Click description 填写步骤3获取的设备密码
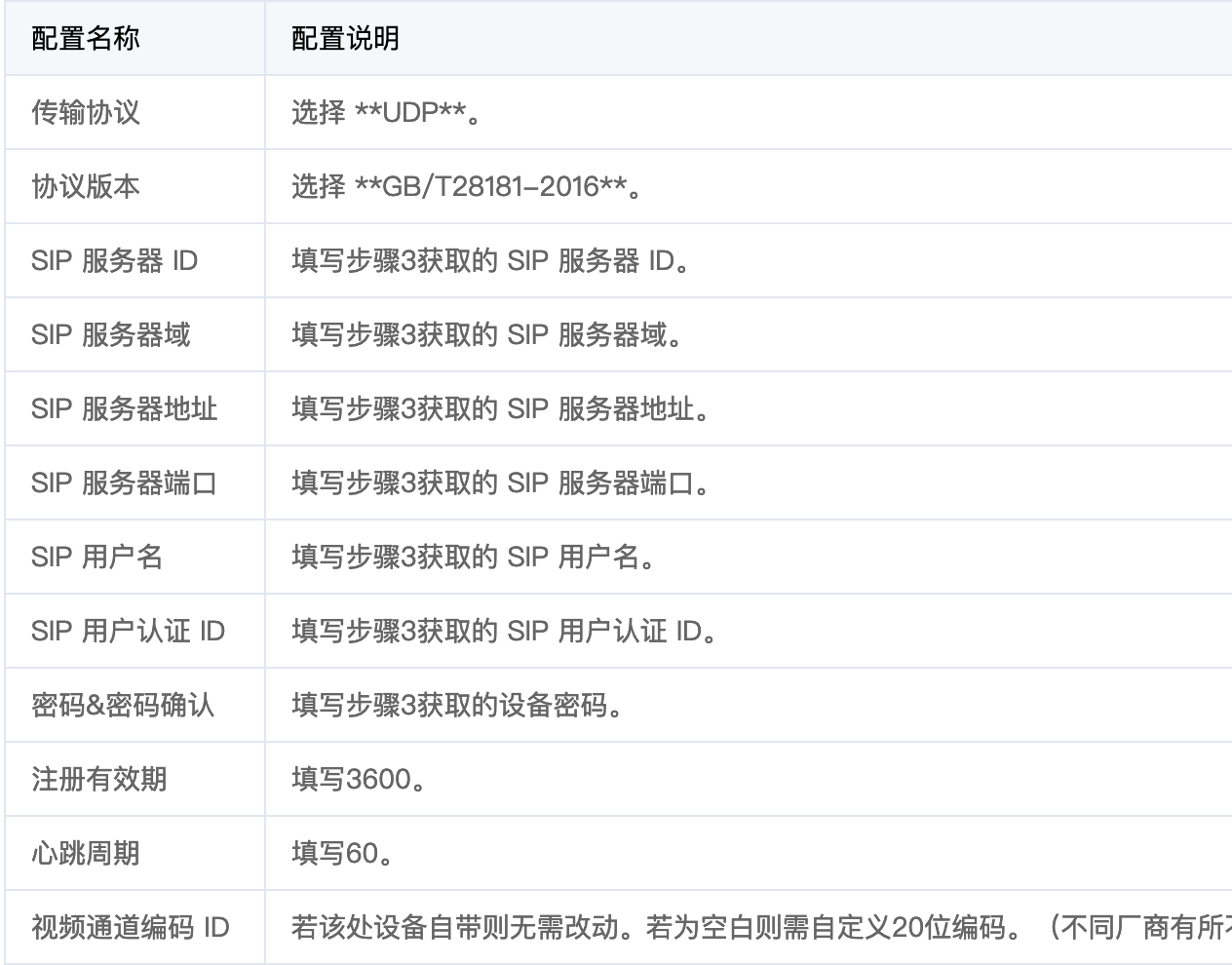The width and height of the screenshot is (1232, 965). (x=458, y=706)
